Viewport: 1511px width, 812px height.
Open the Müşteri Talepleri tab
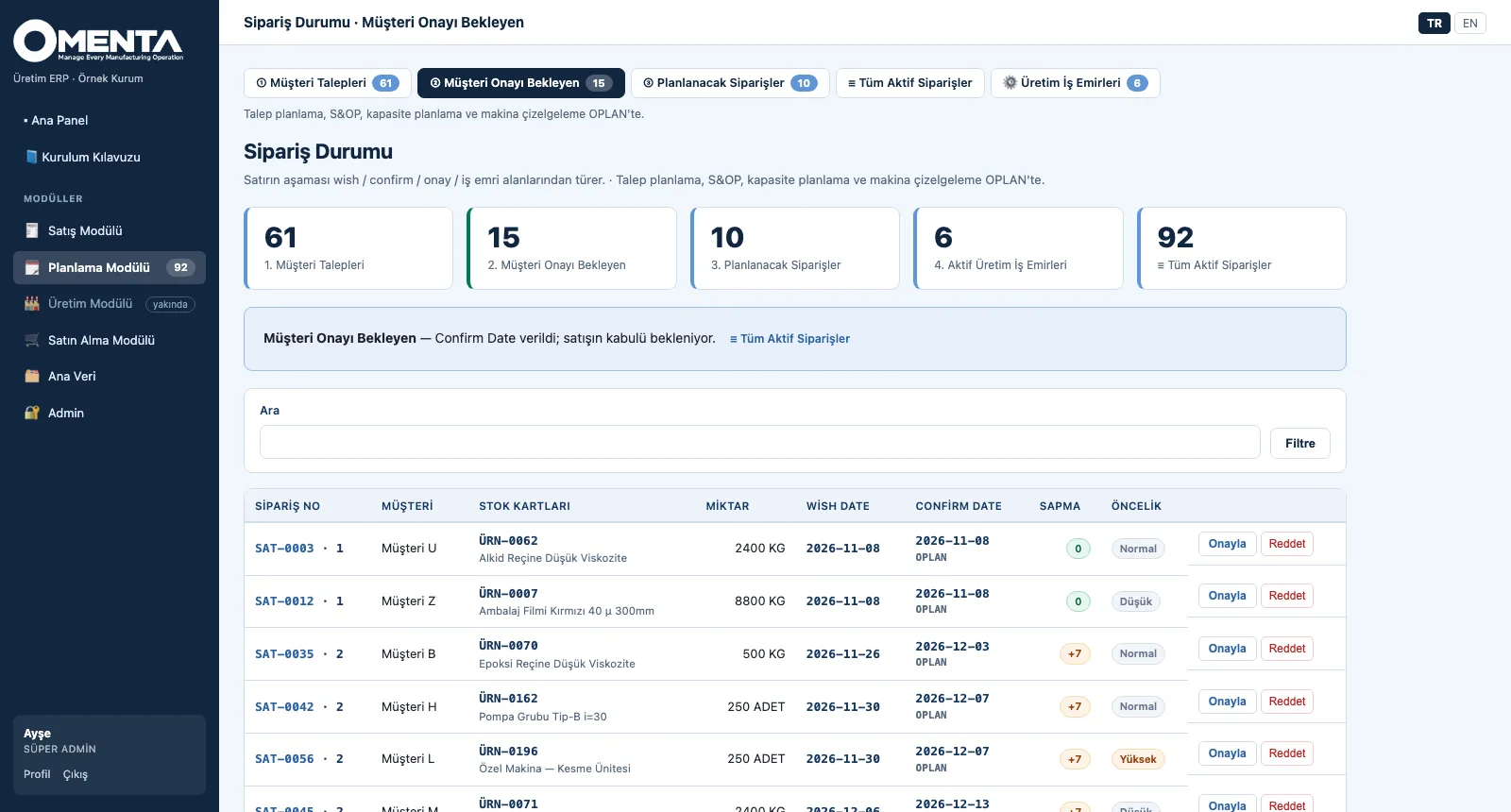tap(327, 83)
